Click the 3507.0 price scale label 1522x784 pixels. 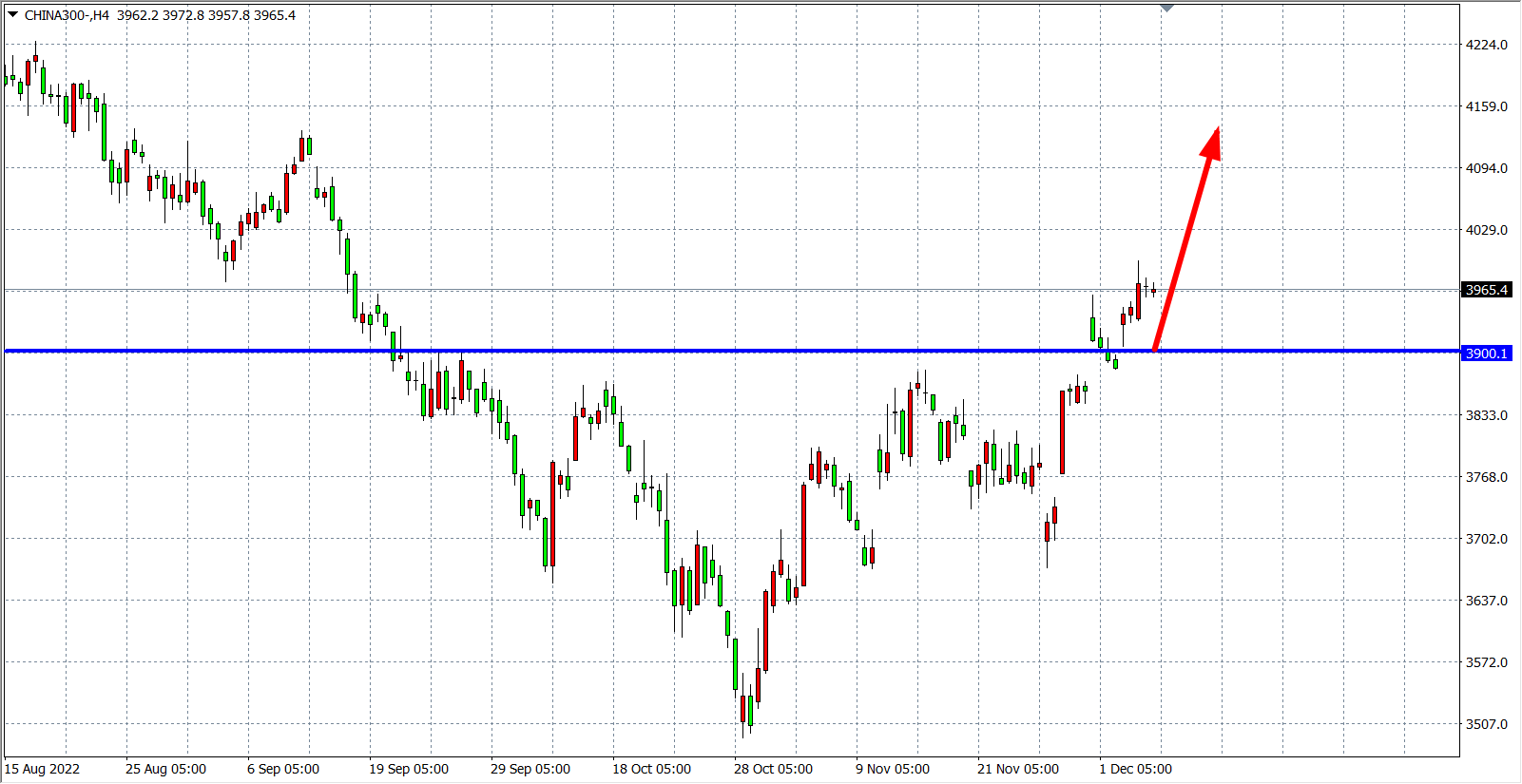(x=1486, y=724)
